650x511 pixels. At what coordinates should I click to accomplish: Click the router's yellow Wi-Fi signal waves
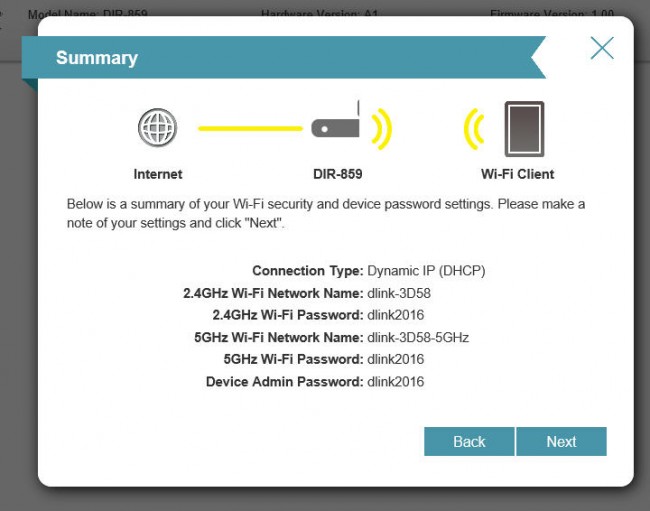tap(381, 129)
